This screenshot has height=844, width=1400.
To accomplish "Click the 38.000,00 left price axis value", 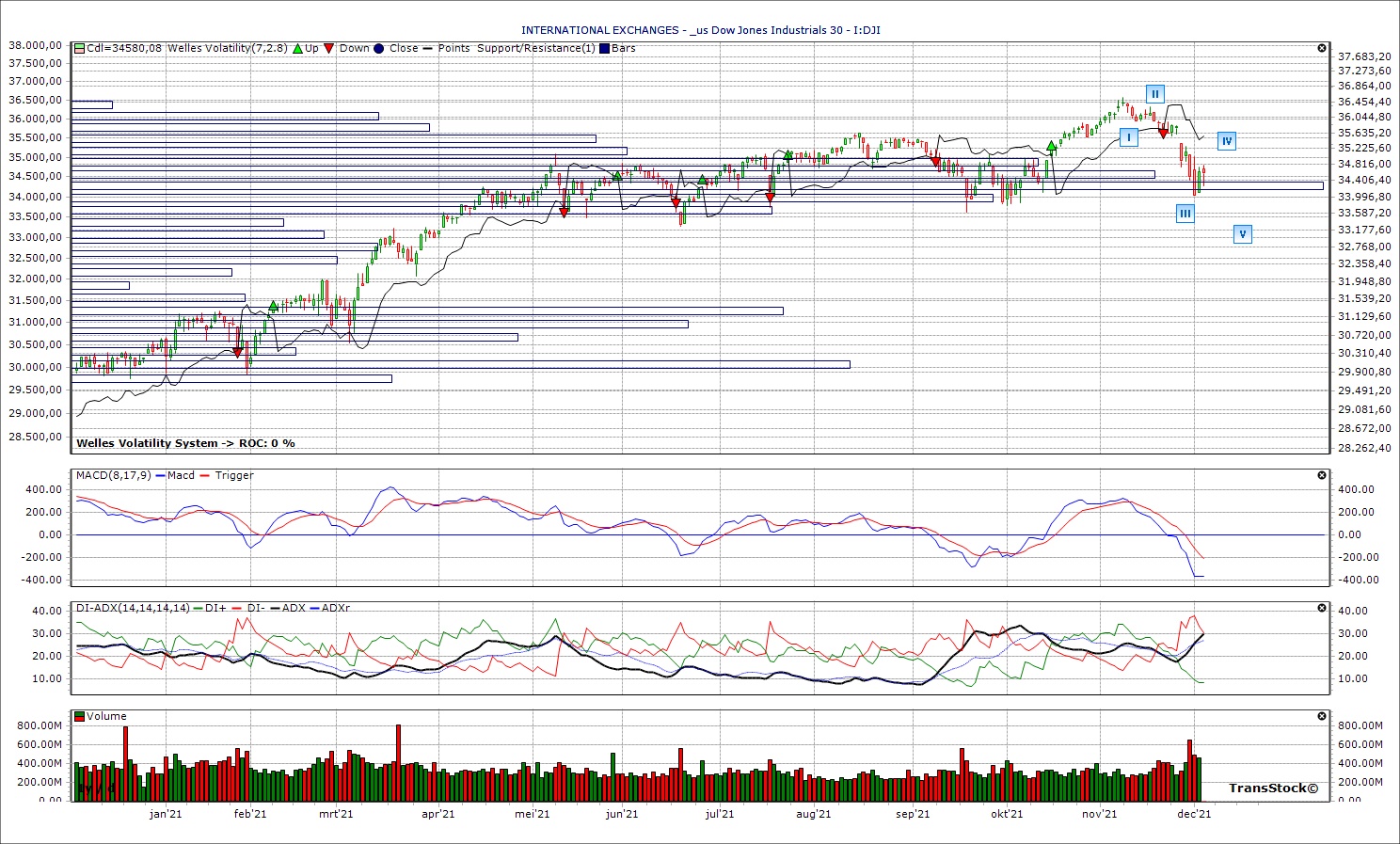I will coord(35,45).
